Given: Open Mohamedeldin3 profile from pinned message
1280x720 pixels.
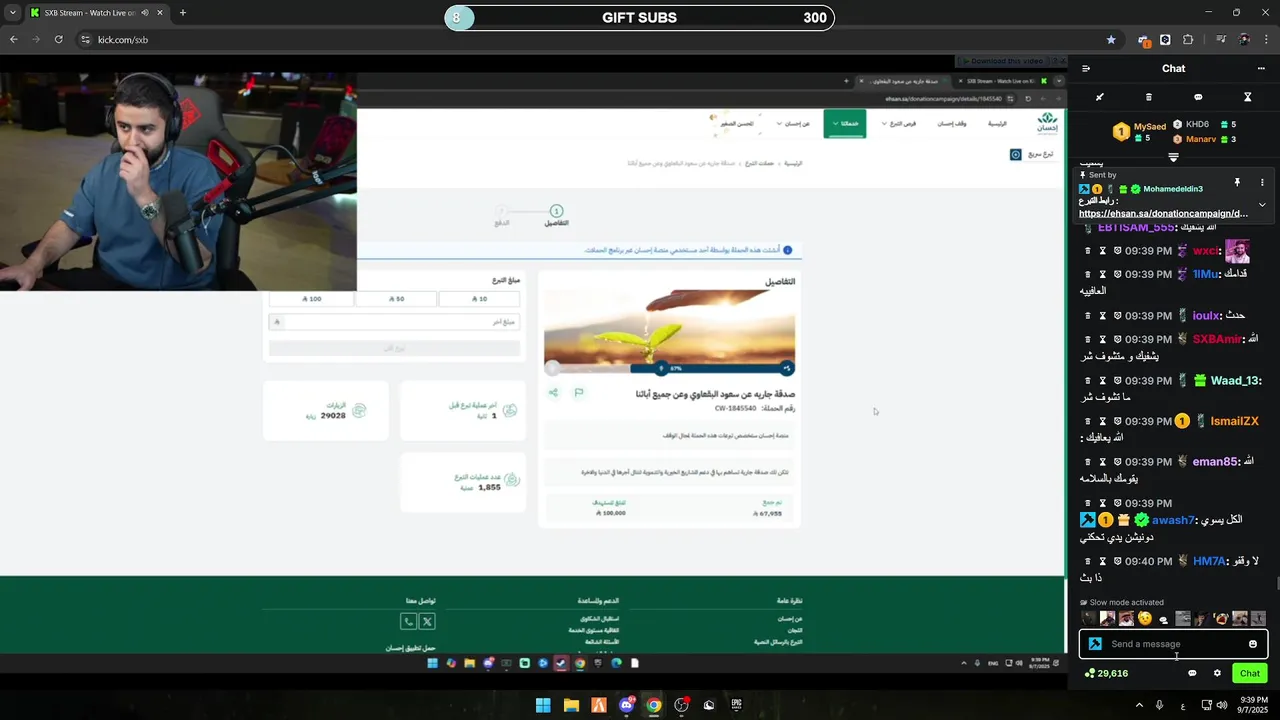Looking at the screenshot, I should coord(1173,189).
